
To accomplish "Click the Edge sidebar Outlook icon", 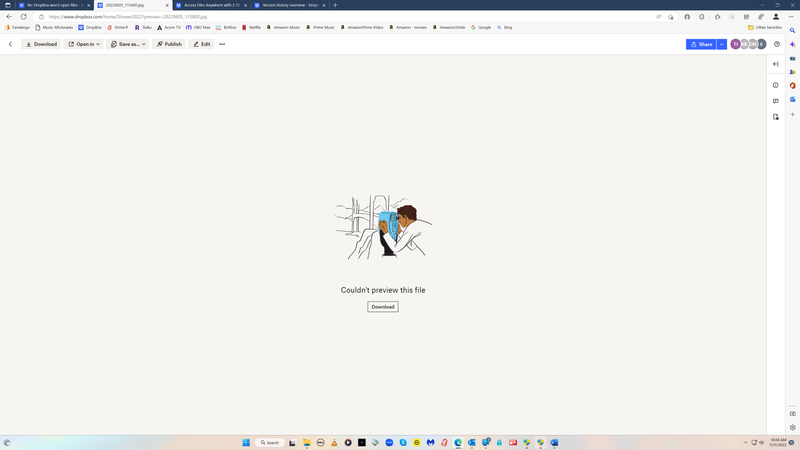I will click(792, 99).
